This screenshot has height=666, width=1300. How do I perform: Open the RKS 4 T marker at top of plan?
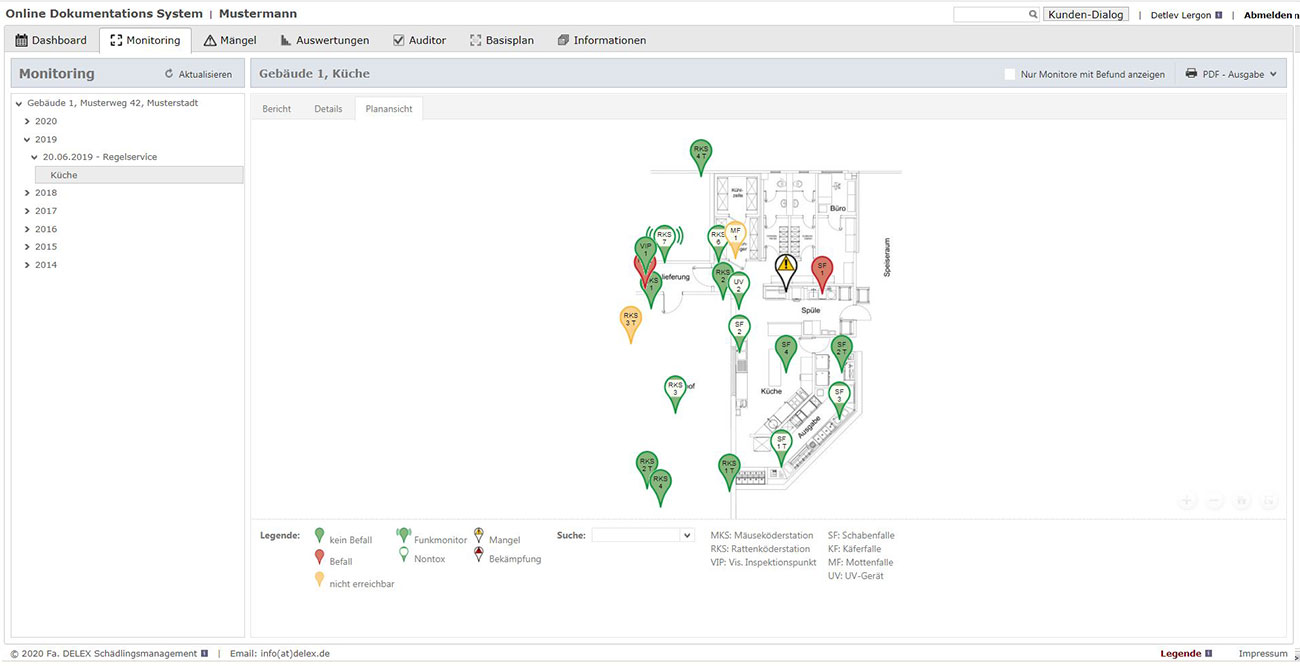[701, 154]
